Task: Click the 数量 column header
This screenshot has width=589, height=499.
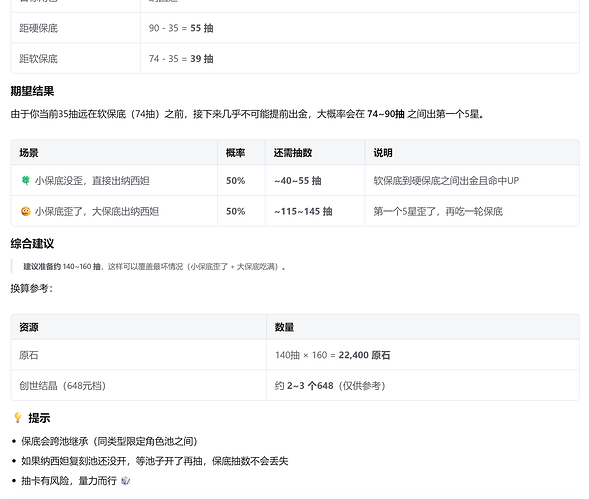Action: pos(284,327)
